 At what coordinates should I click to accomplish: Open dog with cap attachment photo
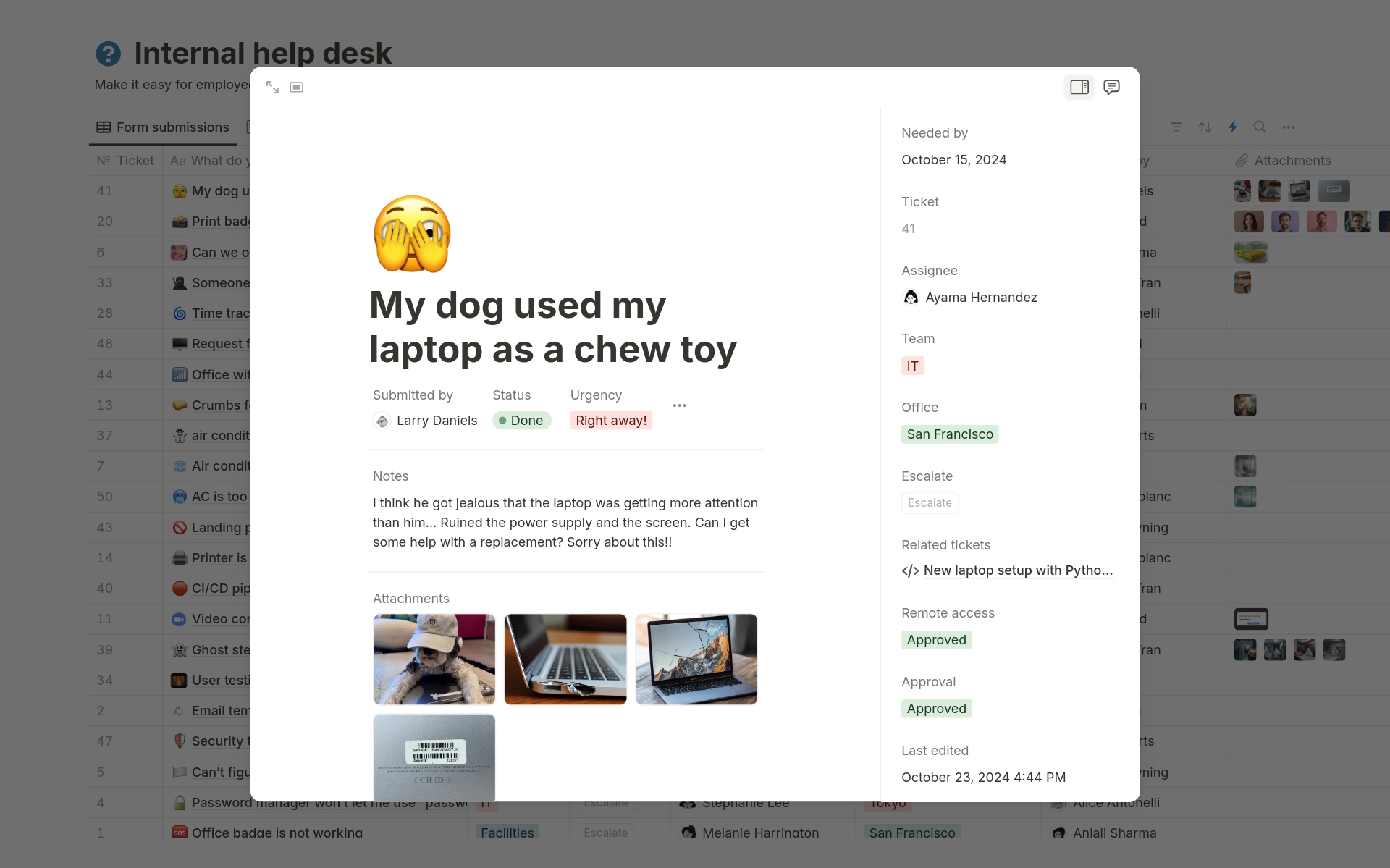pos(434,659)
